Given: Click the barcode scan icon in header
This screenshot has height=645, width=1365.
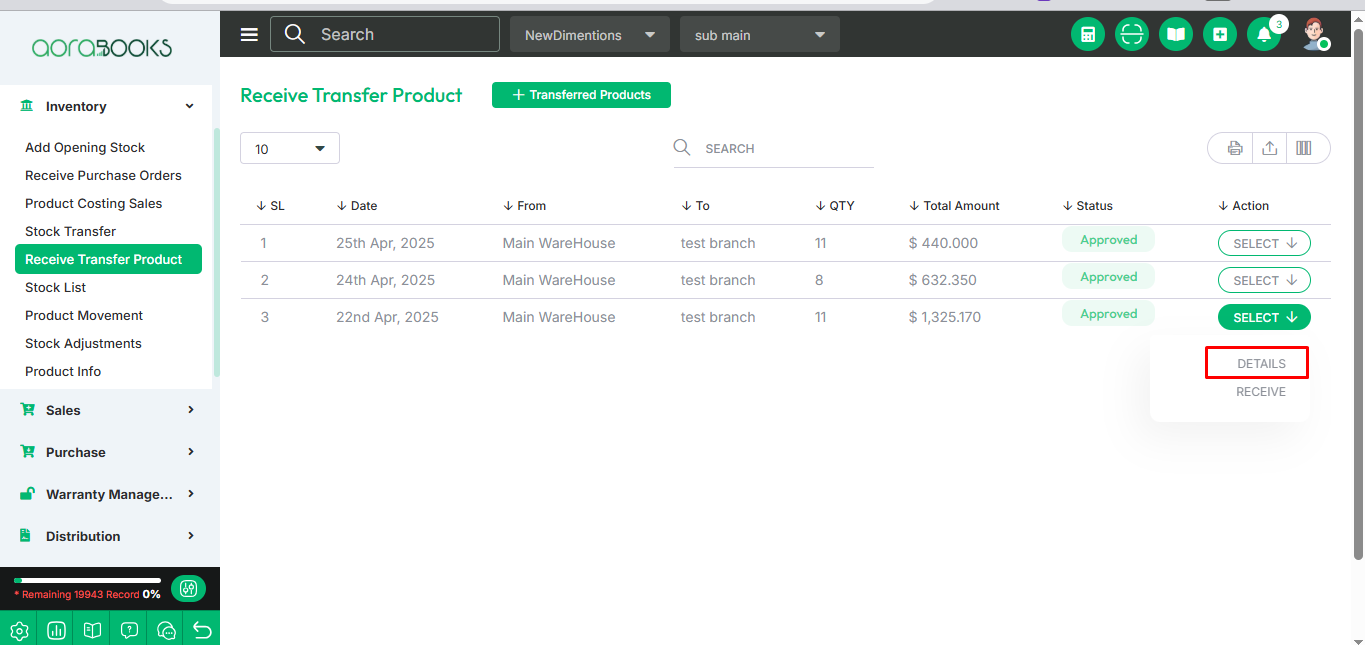Looking at the screenshot, I should point(1132,35).
